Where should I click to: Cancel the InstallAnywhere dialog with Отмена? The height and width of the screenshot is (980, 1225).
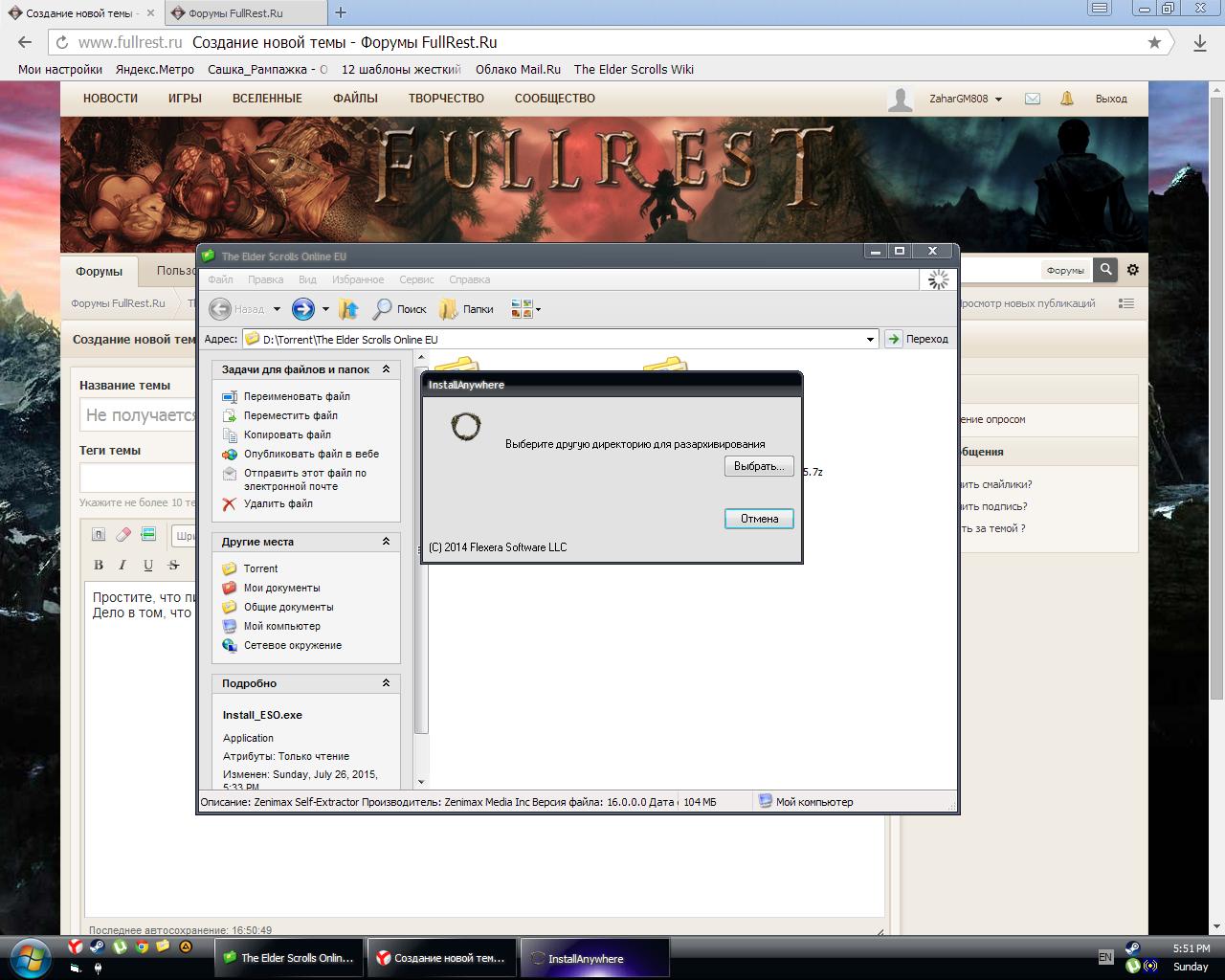coord(759,519)
